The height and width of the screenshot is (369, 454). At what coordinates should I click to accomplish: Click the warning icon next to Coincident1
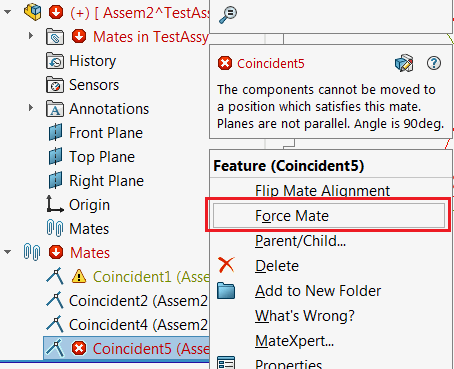coord(79,276)
